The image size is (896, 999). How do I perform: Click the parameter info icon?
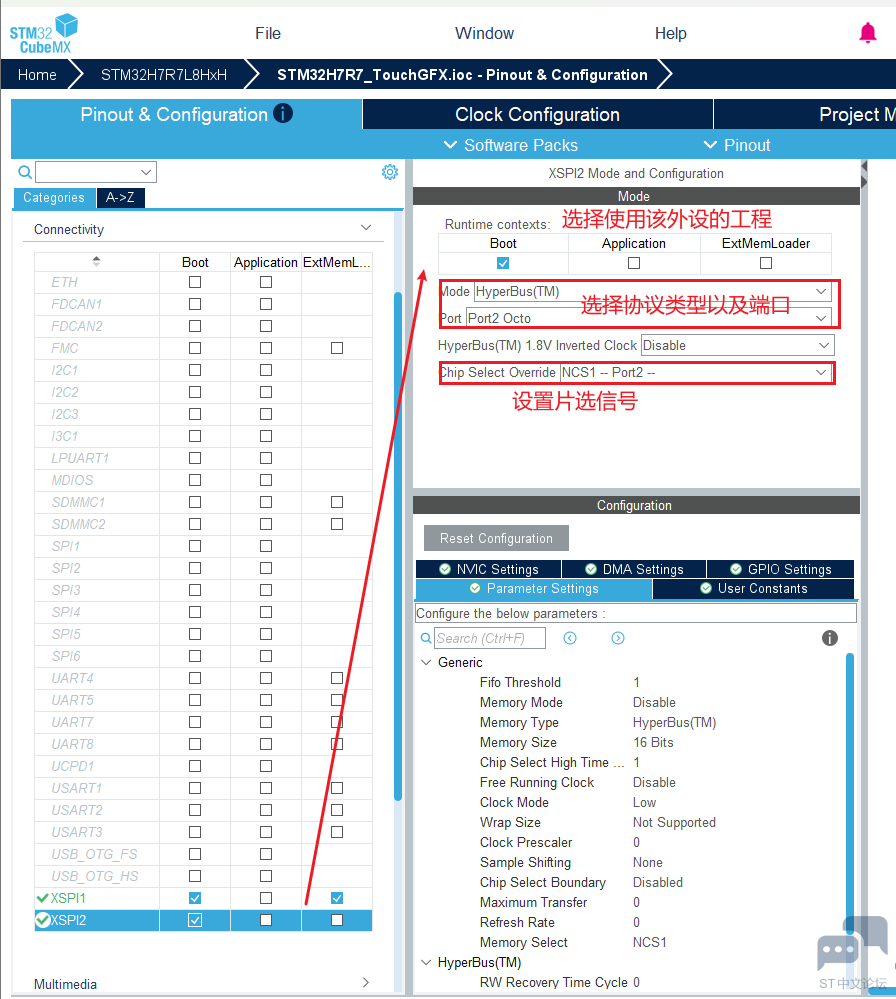coord(829,638)
